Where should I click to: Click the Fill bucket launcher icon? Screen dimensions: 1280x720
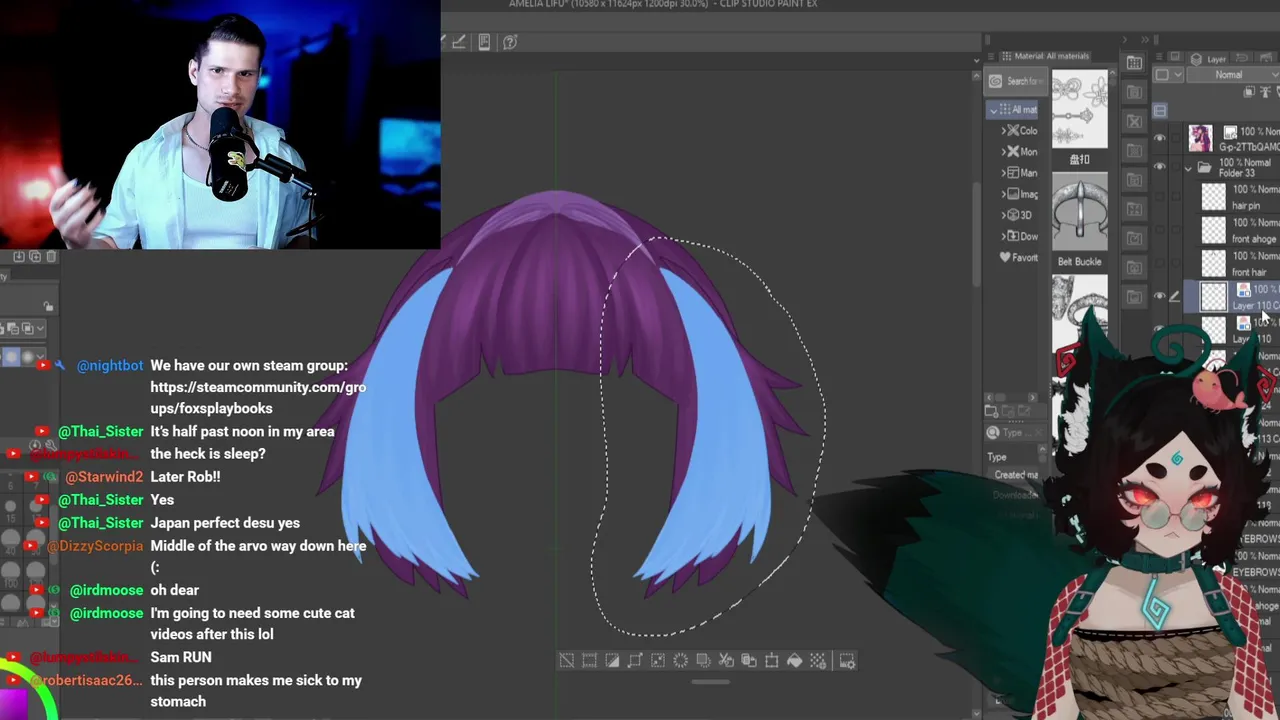click(x=795, y=661)
